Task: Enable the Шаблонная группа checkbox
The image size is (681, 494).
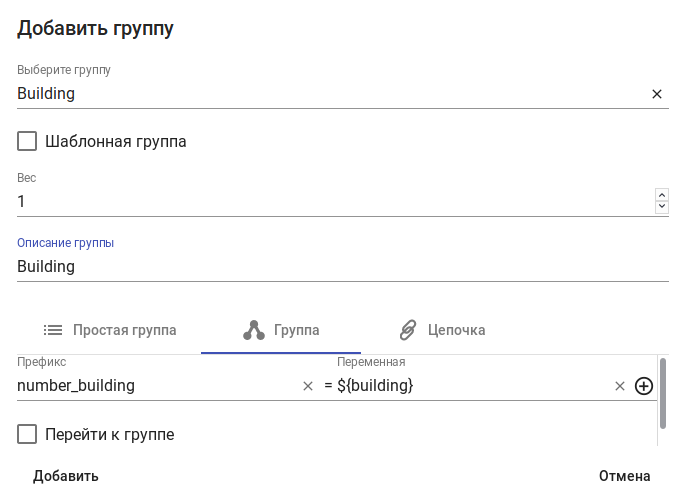Action: pyautogui.click(x=27, y=142)
